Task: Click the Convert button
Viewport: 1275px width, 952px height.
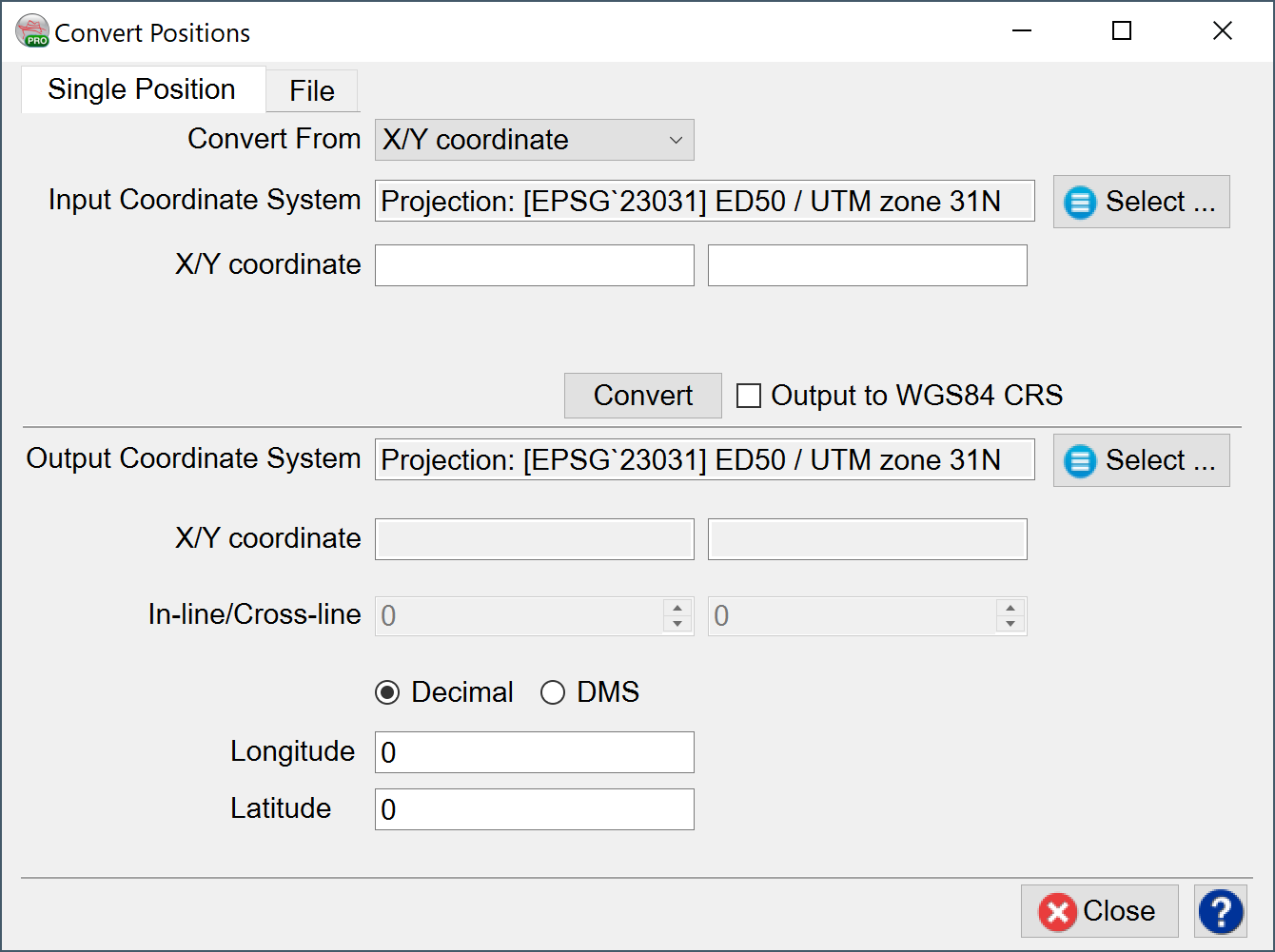Action: pos(642,396)
